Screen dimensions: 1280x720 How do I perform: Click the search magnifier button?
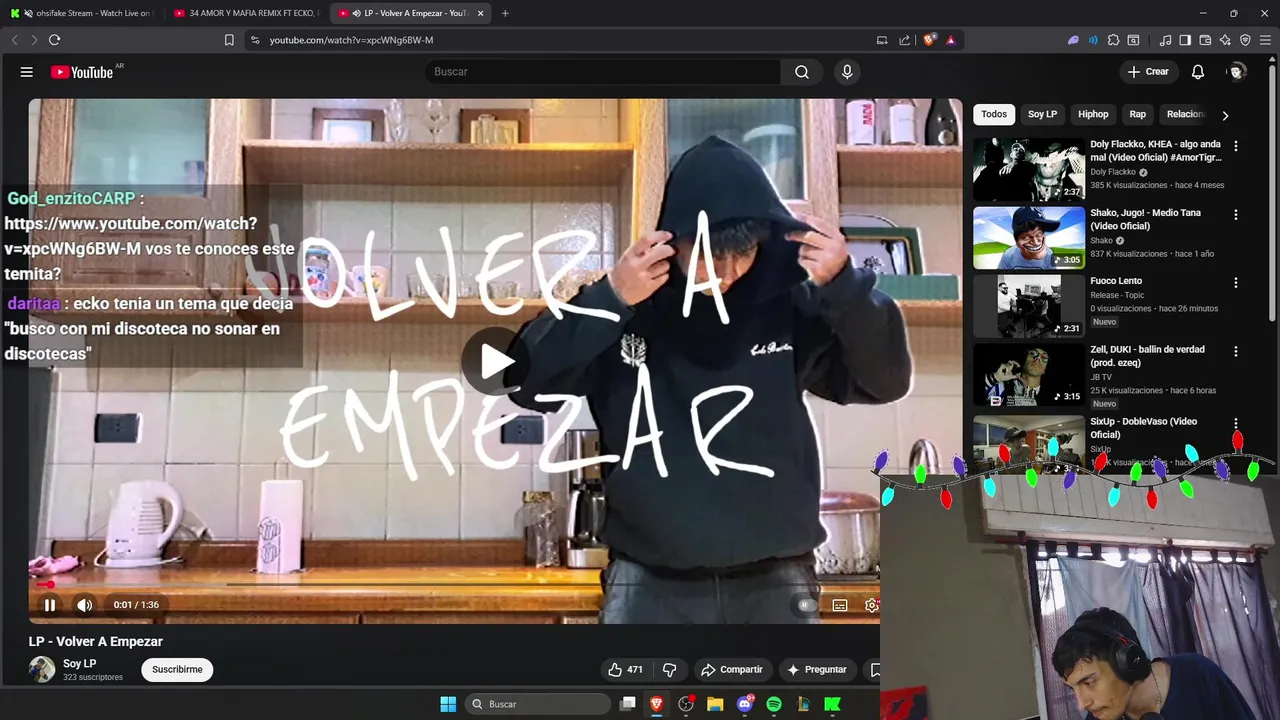pos(802,72)
